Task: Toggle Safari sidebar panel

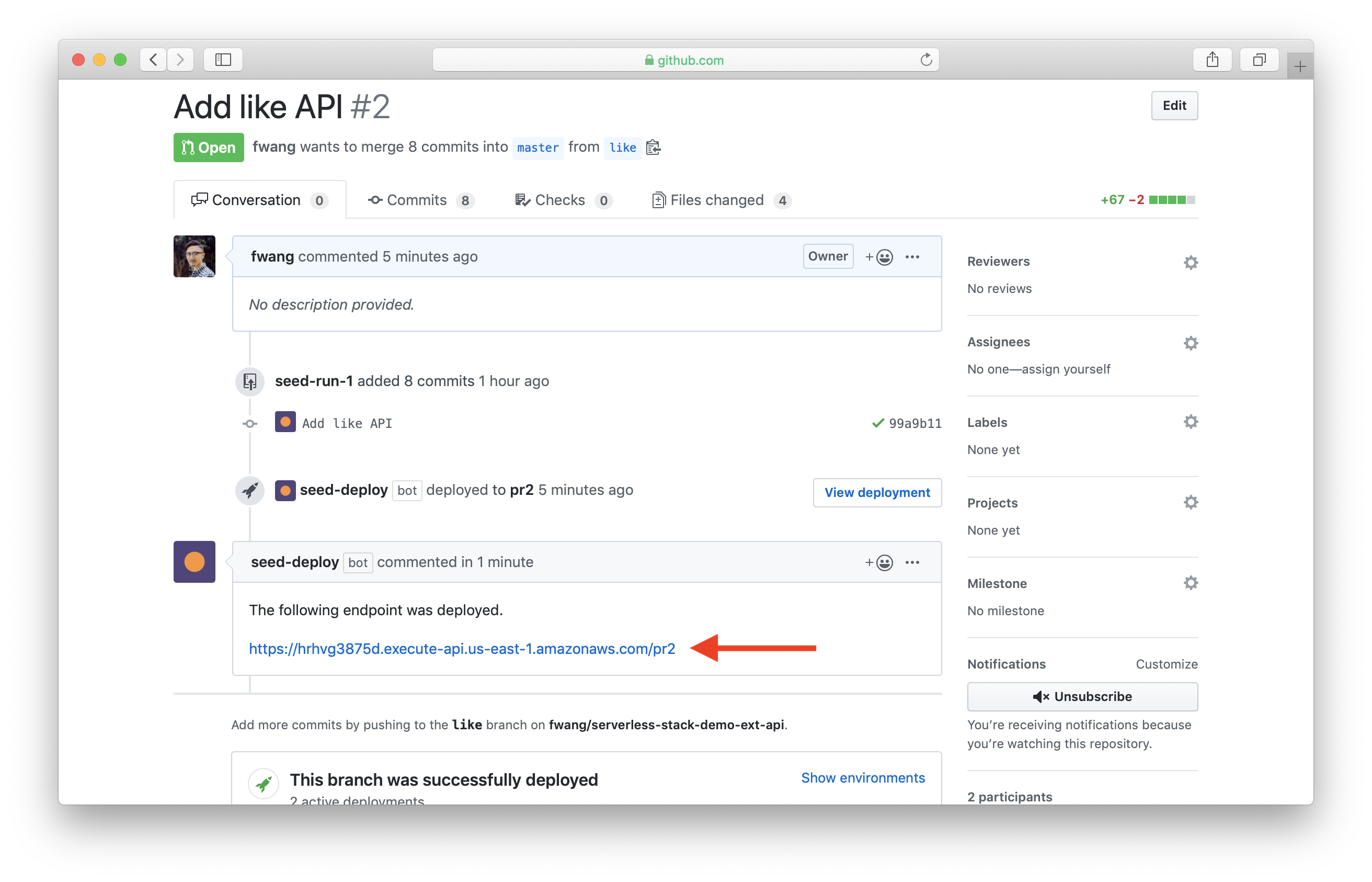Action: click(223, 60)
